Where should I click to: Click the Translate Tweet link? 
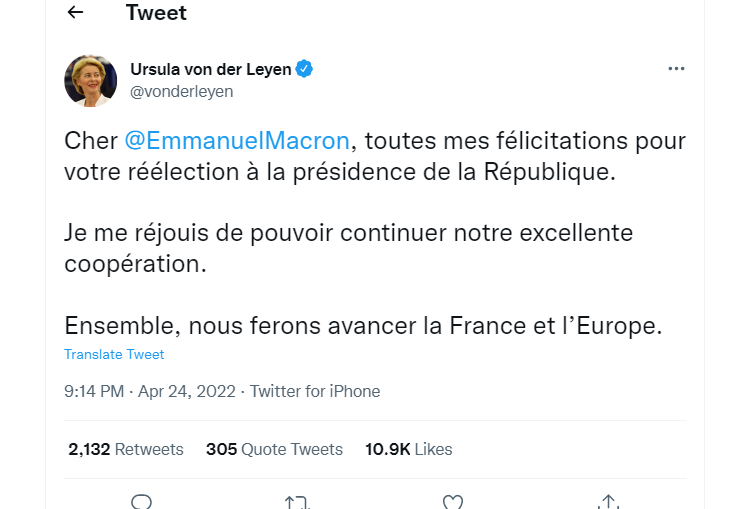114,354
